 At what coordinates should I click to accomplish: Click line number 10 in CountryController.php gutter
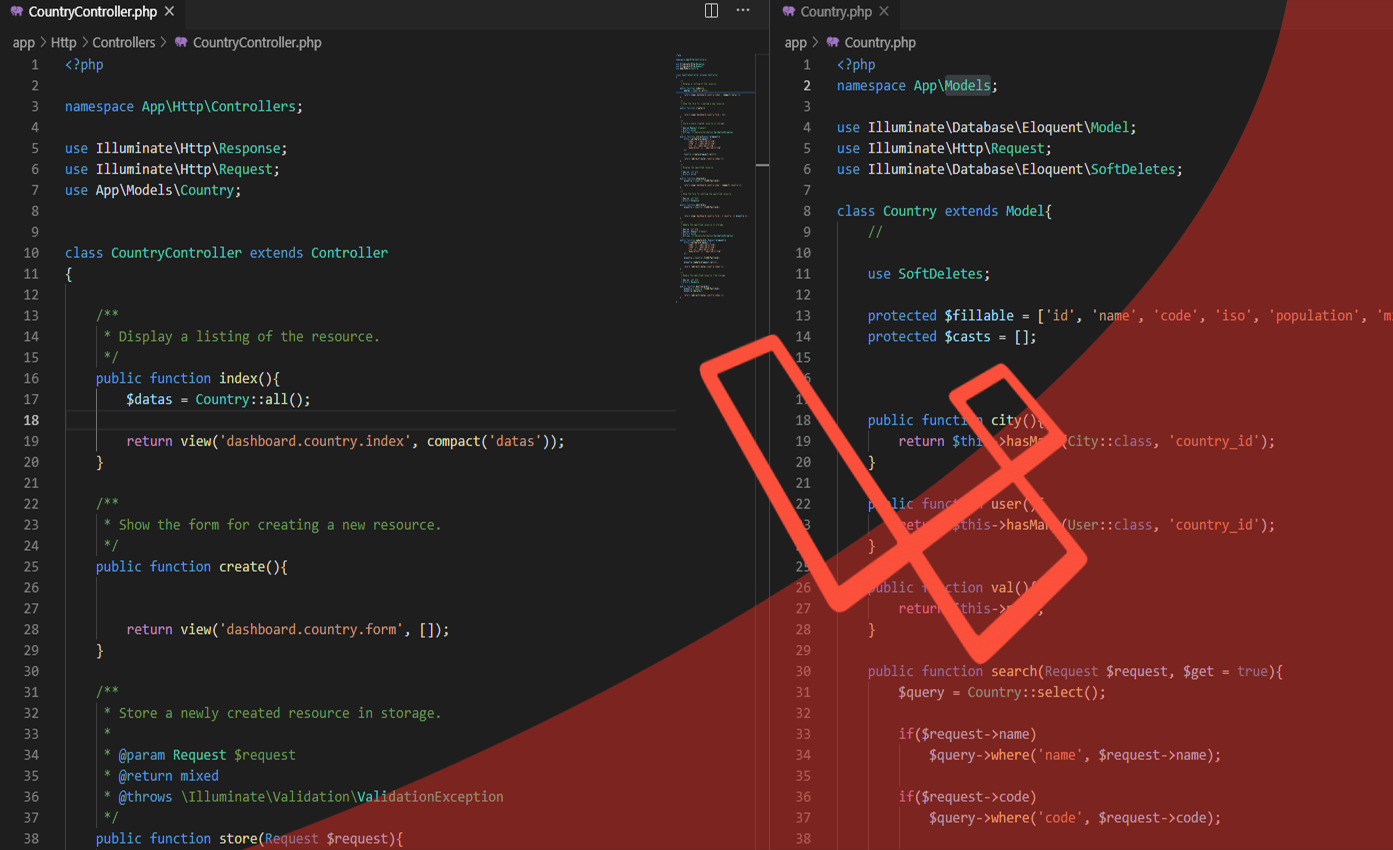pos(31,253)
